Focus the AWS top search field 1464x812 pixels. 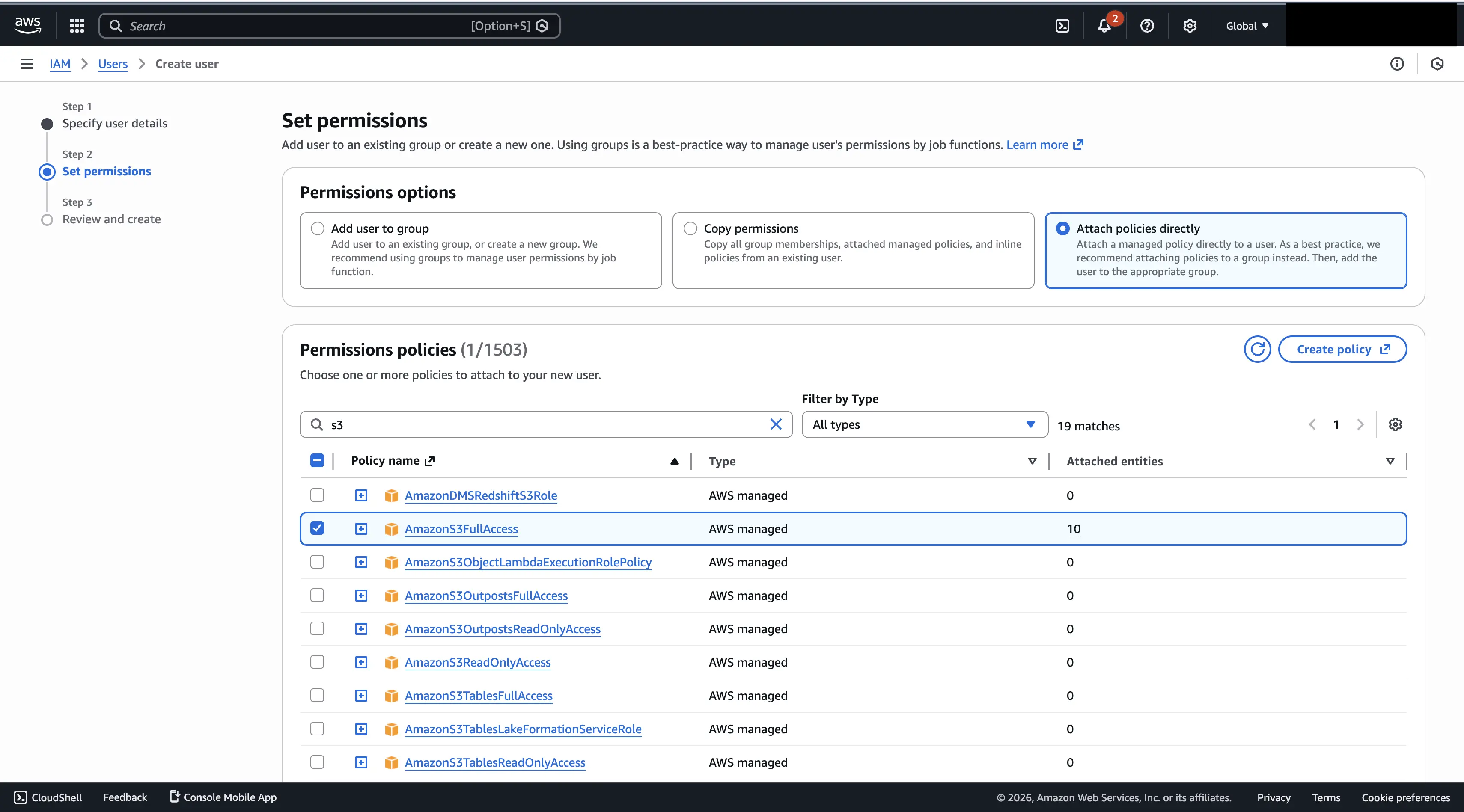(329, 26)
